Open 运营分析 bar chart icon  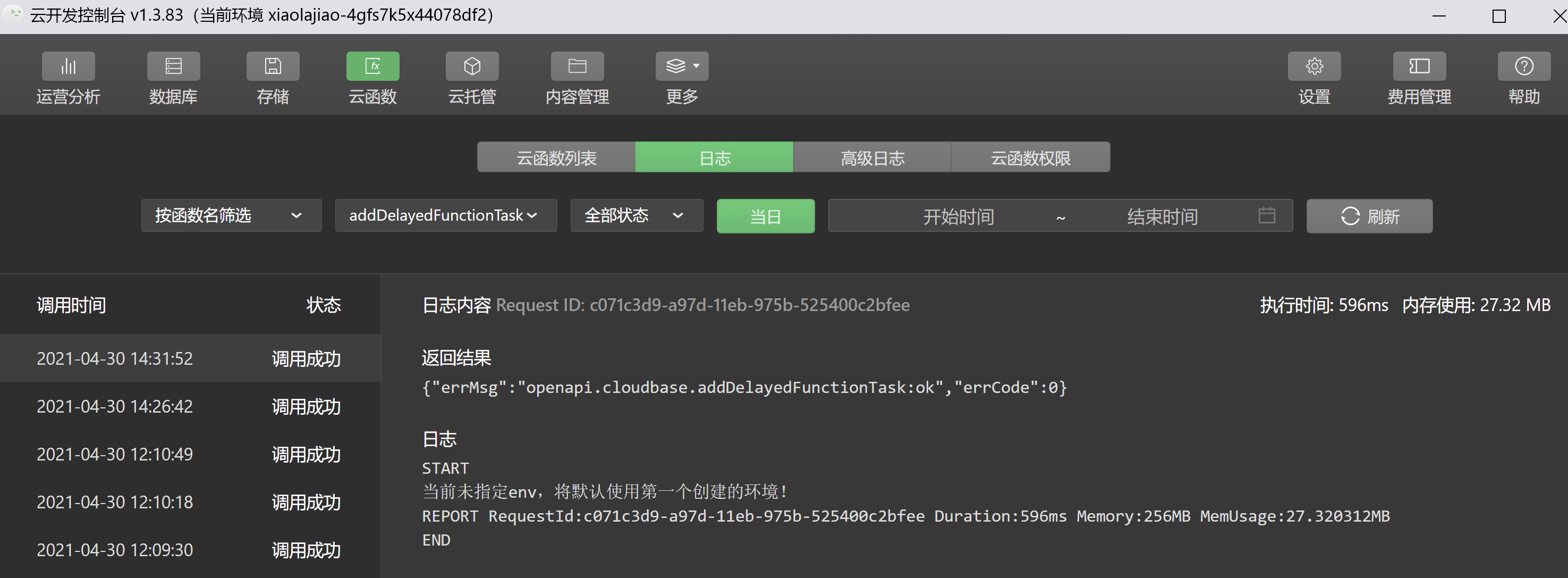[x=68, y=66]
